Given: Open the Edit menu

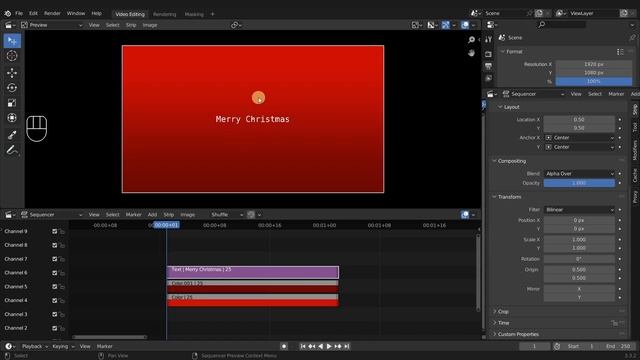Looking at the screenshot, I should (x=33, y=13).
